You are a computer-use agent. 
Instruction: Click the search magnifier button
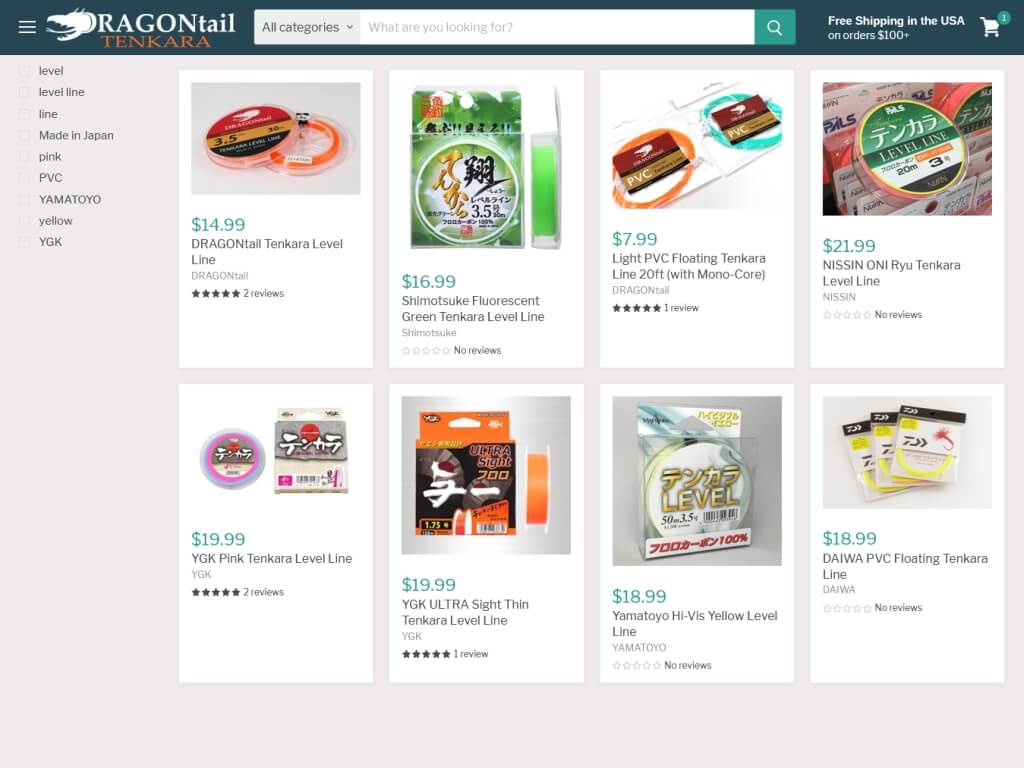tap(775, 27)
